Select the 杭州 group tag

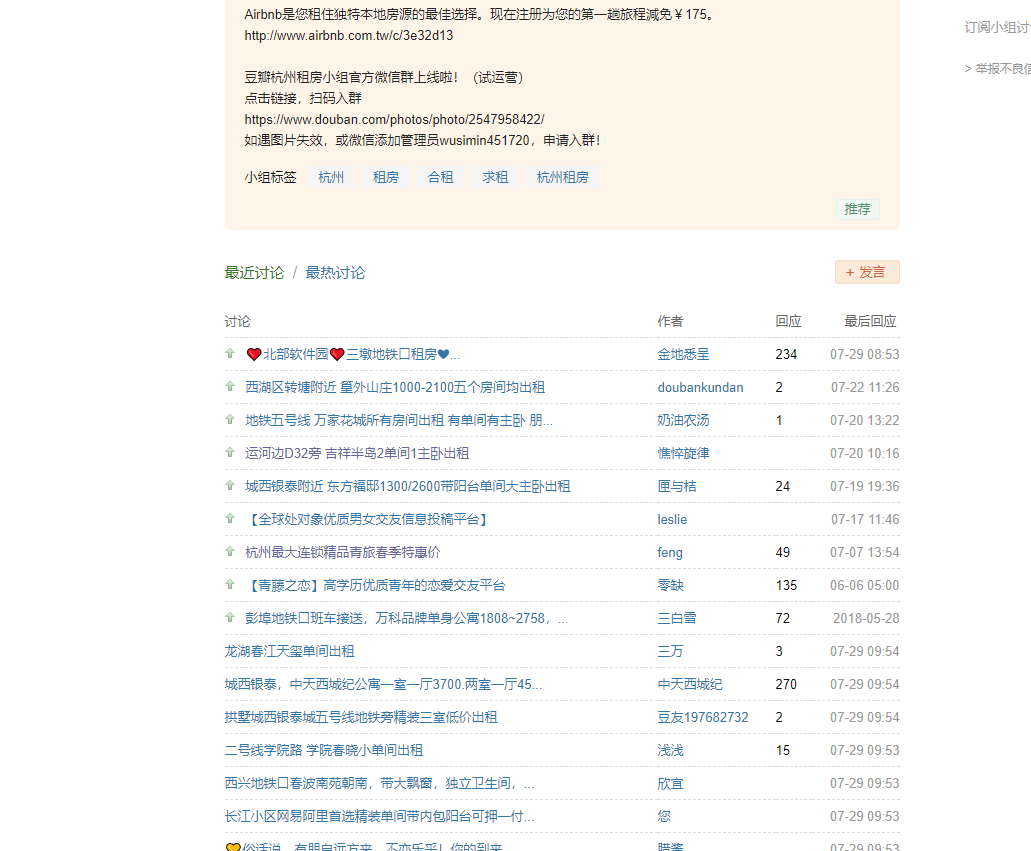tap(331, 178)
